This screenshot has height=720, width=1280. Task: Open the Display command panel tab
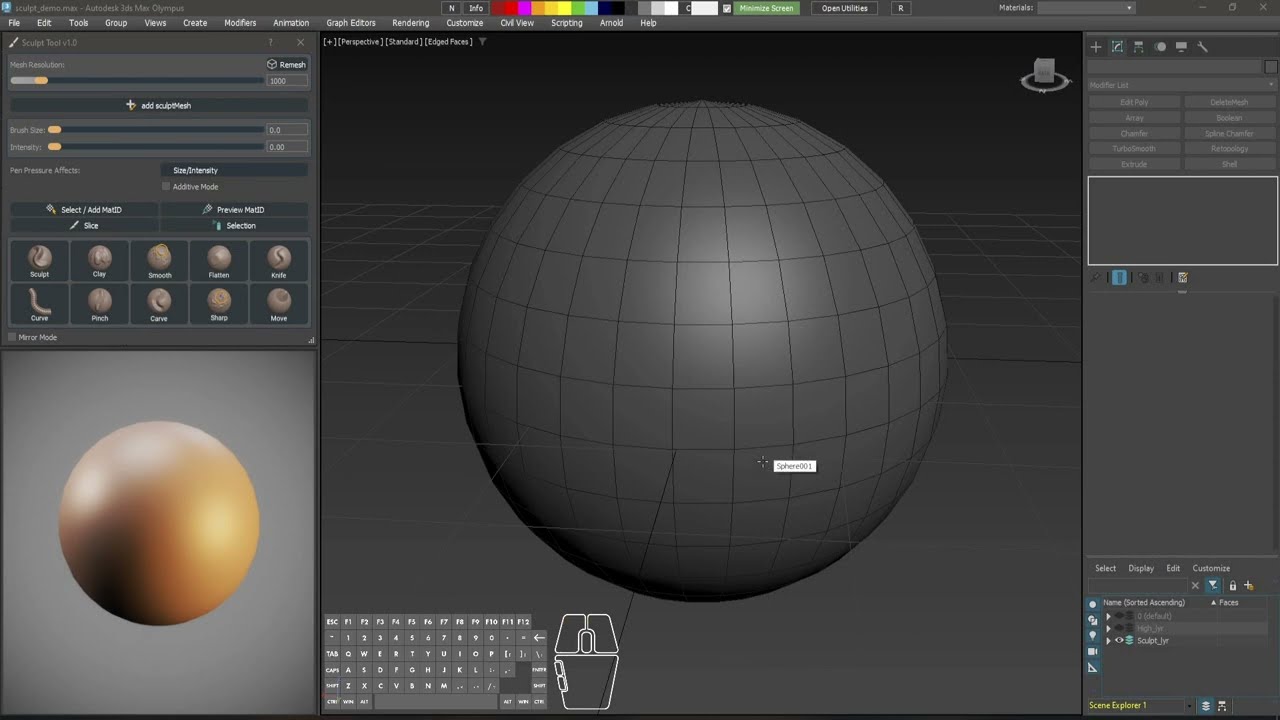click(1181, 47)
